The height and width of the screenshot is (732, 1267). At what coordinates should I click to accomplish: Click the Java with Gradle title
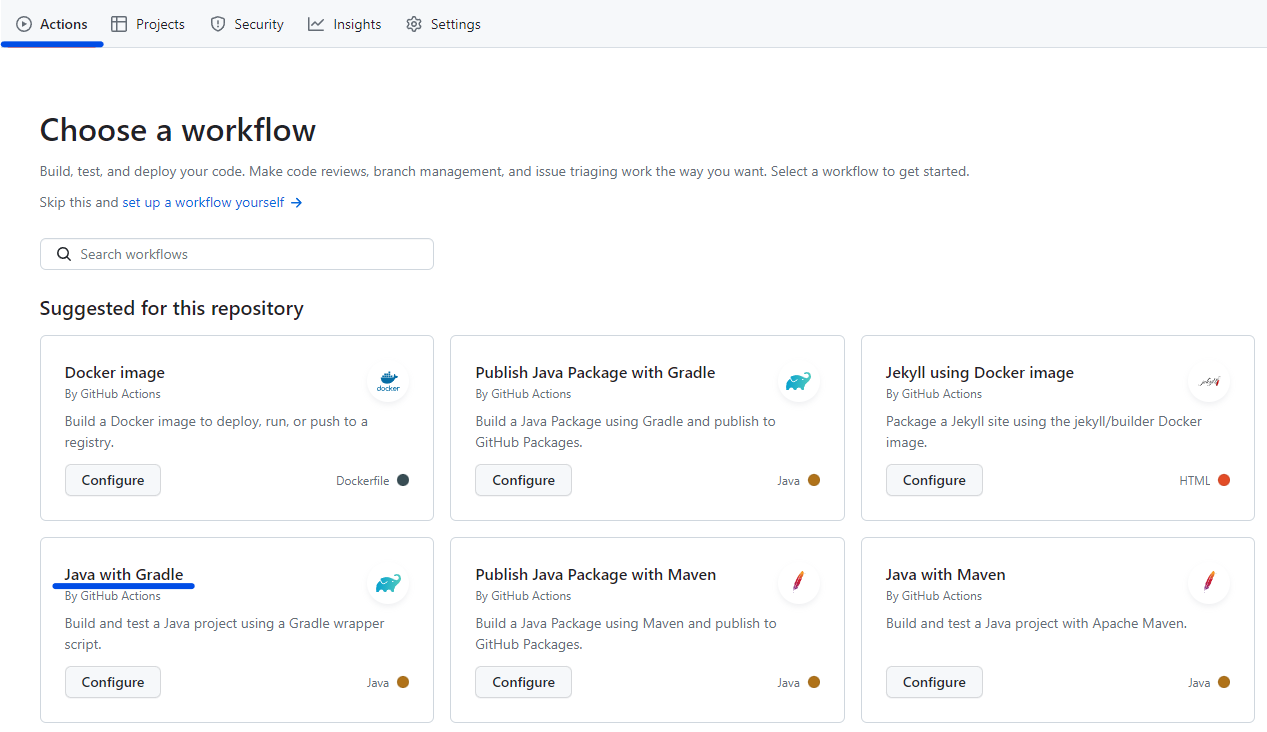[x=124, y=574]
